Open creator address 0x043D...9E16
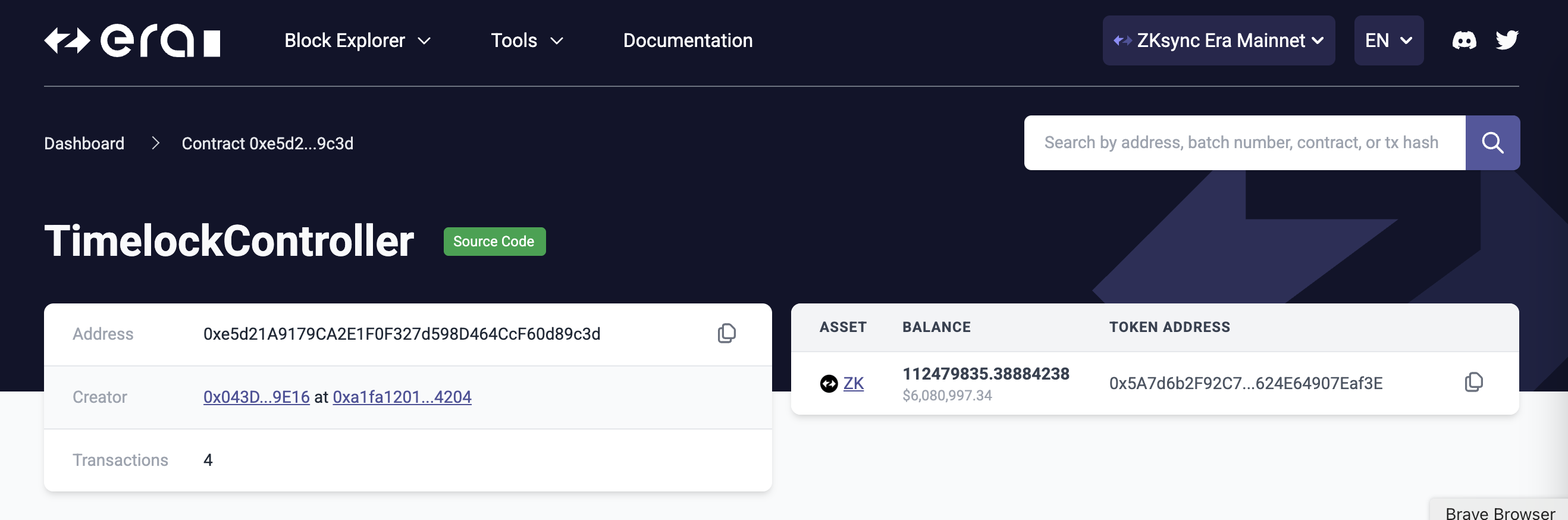The width and height of the screenshot is (1568, 520). point(256,397)
